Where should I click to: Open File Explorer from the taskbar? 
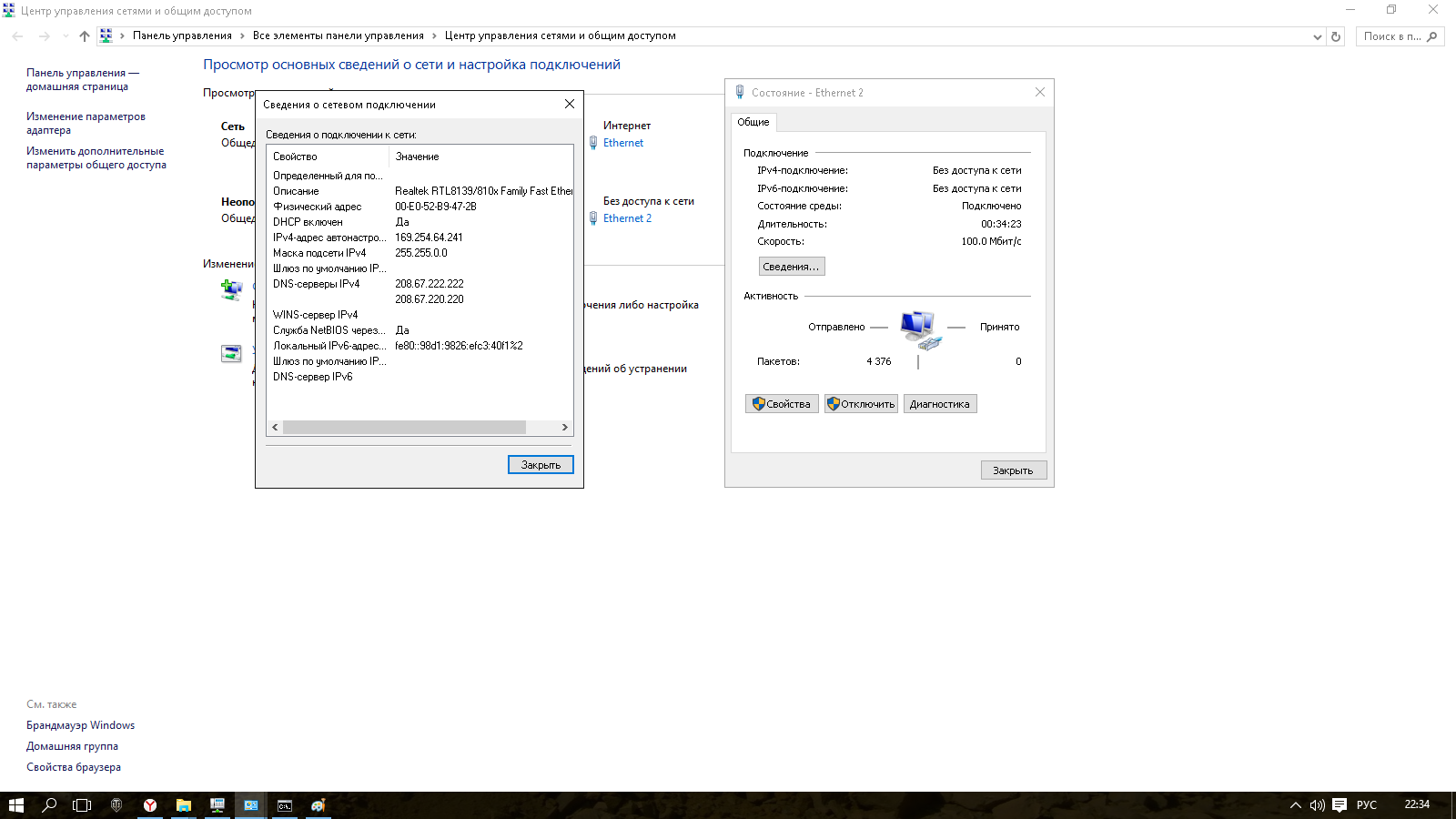[184, 805]
